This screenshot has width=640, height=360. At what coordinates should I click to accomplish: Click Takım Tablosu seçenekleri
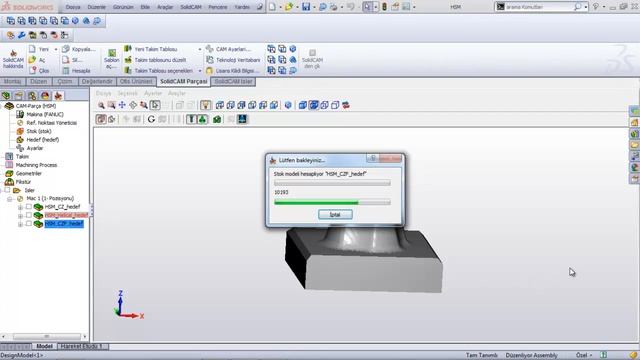pos(159,71)
